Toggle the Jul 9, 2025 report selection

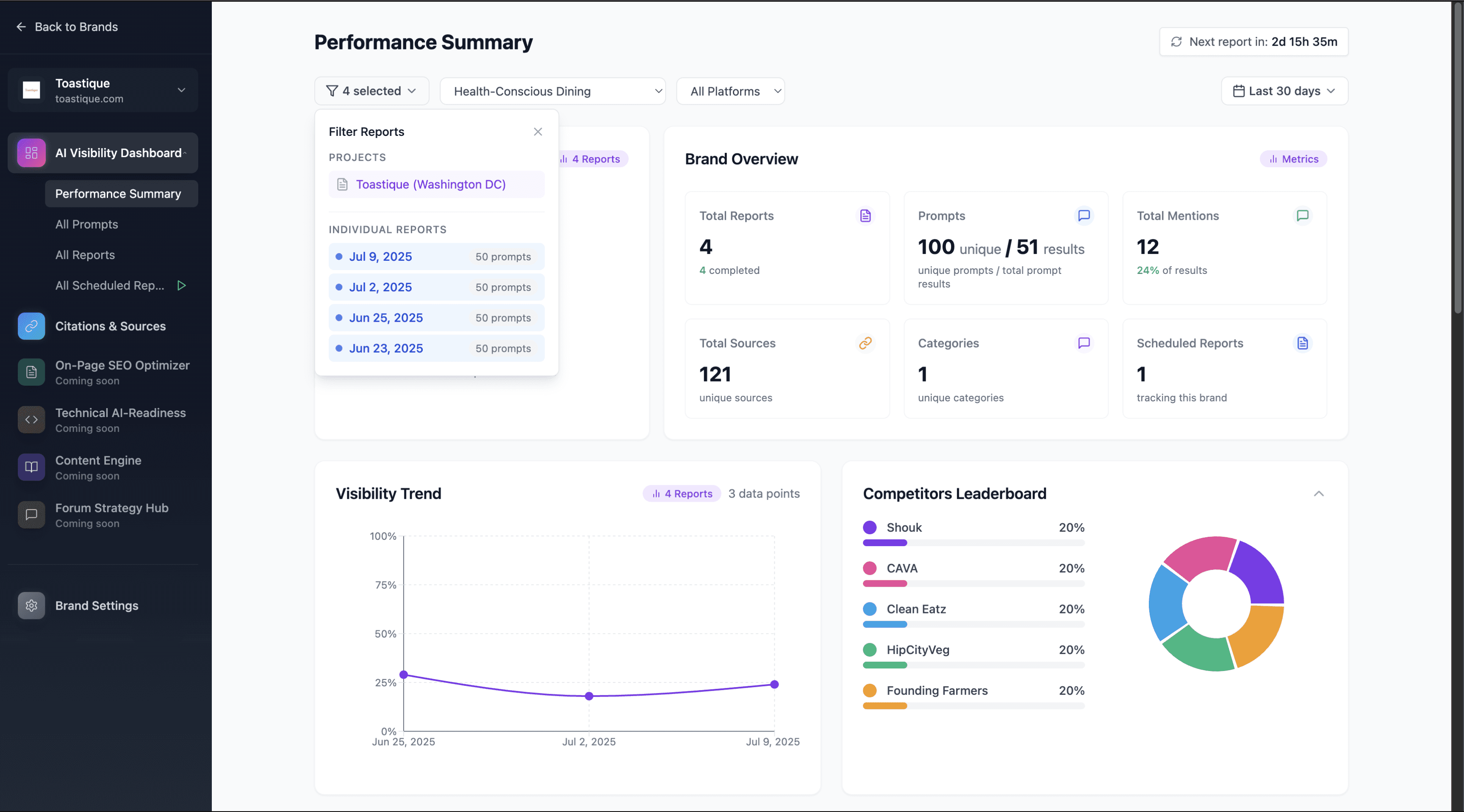tap(436, 257)
